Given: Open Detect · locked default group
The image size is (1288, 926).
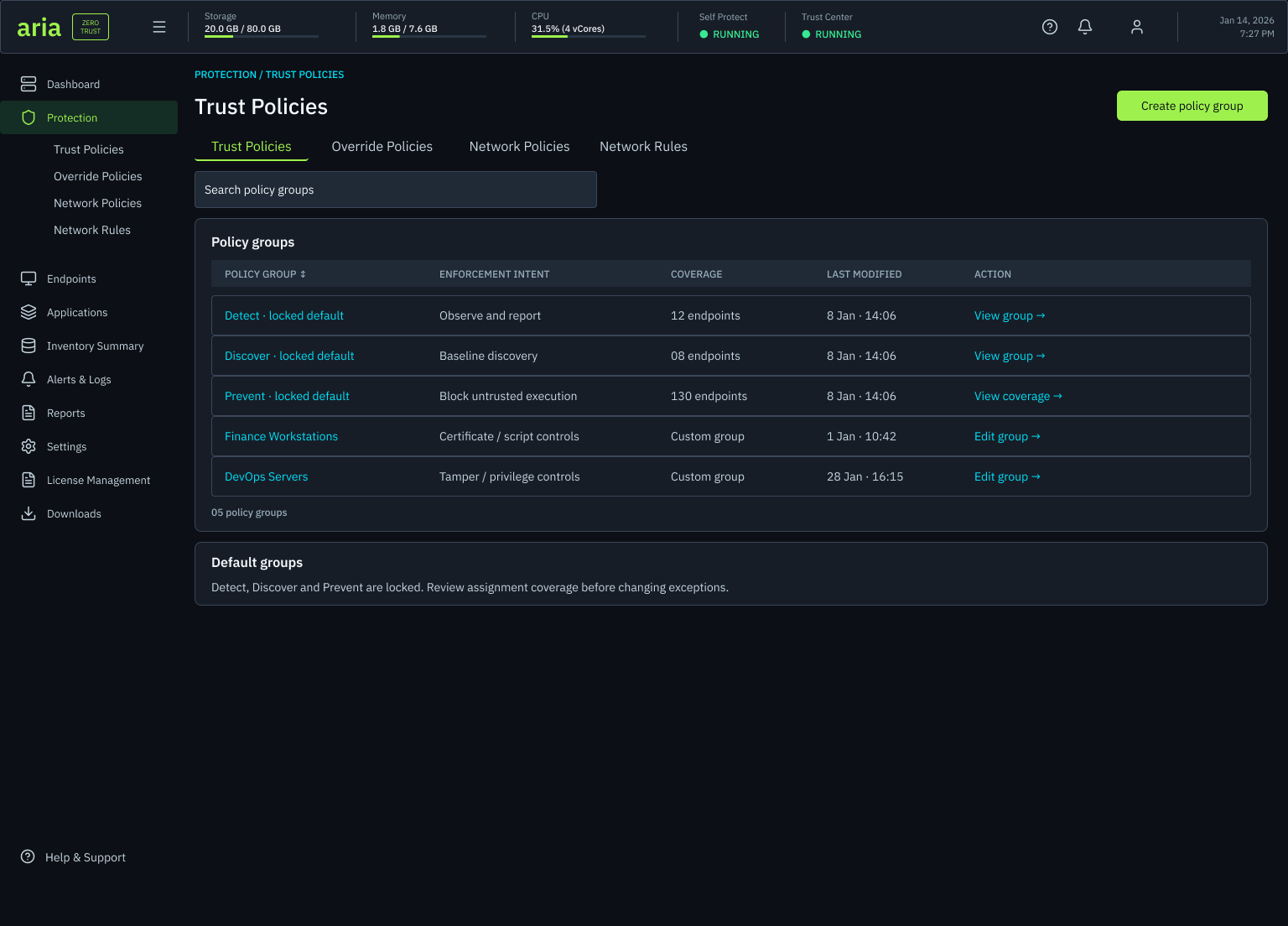Looking at the screenshot, I should 284,315.
